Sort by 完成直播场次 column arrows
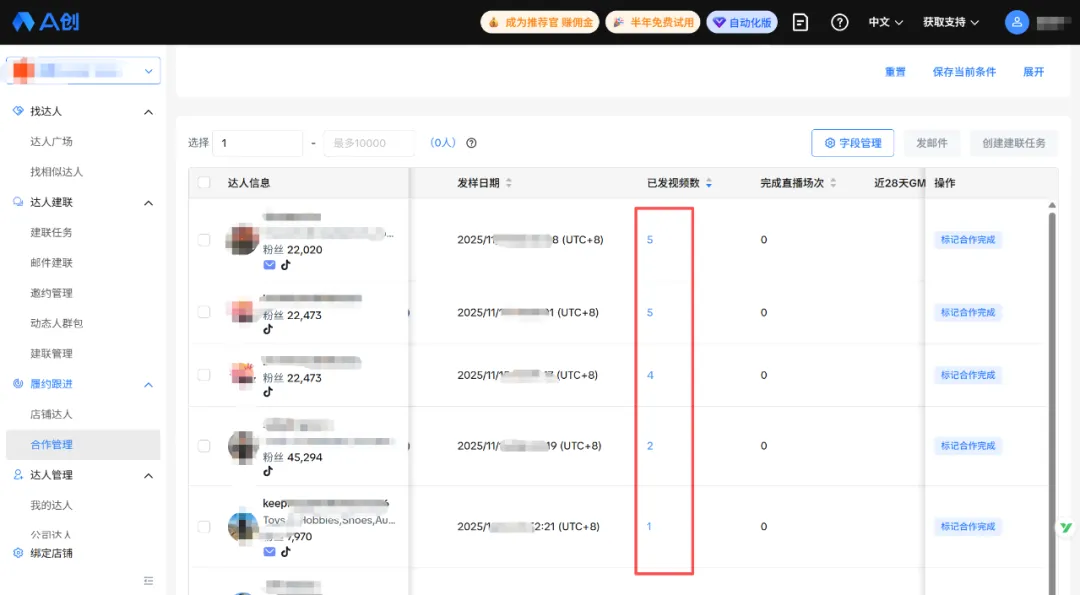 (x=833, y=183)
